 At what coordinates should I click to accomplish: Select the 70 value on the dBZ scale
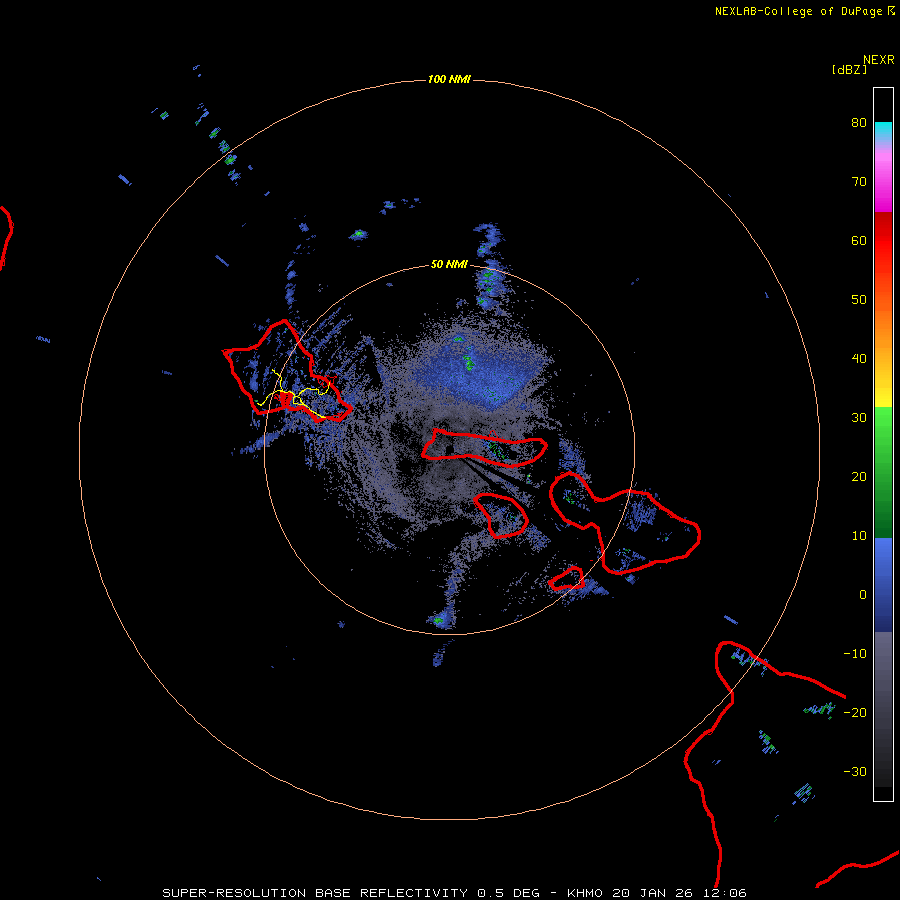(859, 181)
